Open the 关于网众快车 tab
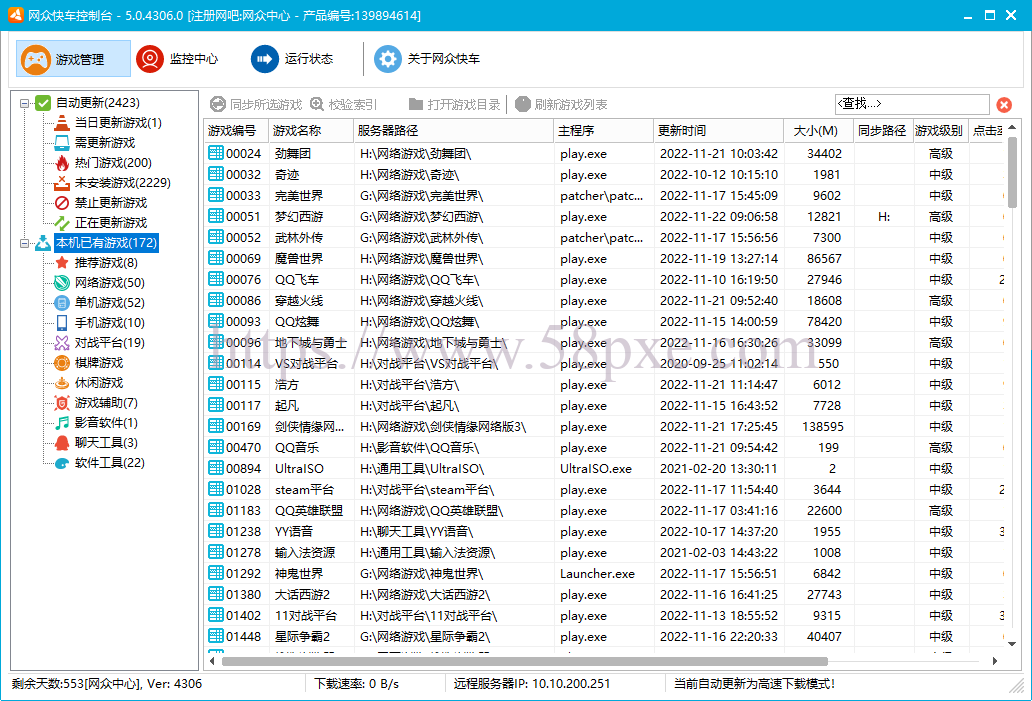This screenshot has height=701, width=1032. coord(427,59)
